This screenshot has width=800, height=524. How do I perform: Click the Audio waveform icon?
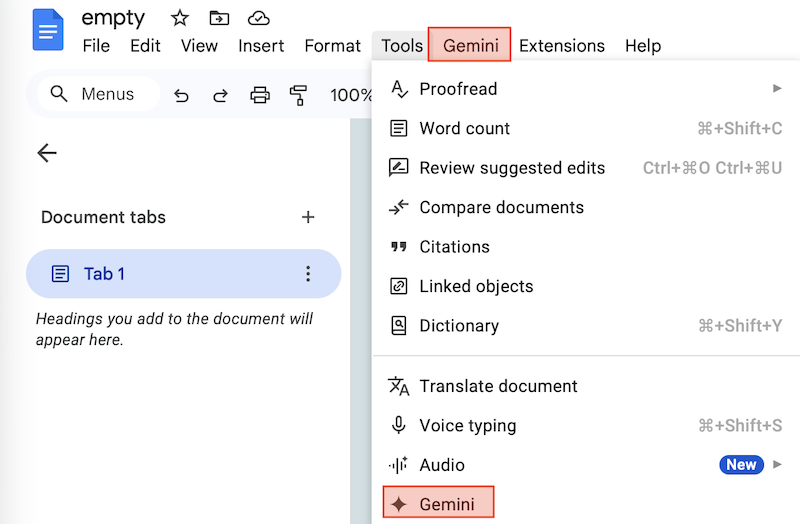398,465
